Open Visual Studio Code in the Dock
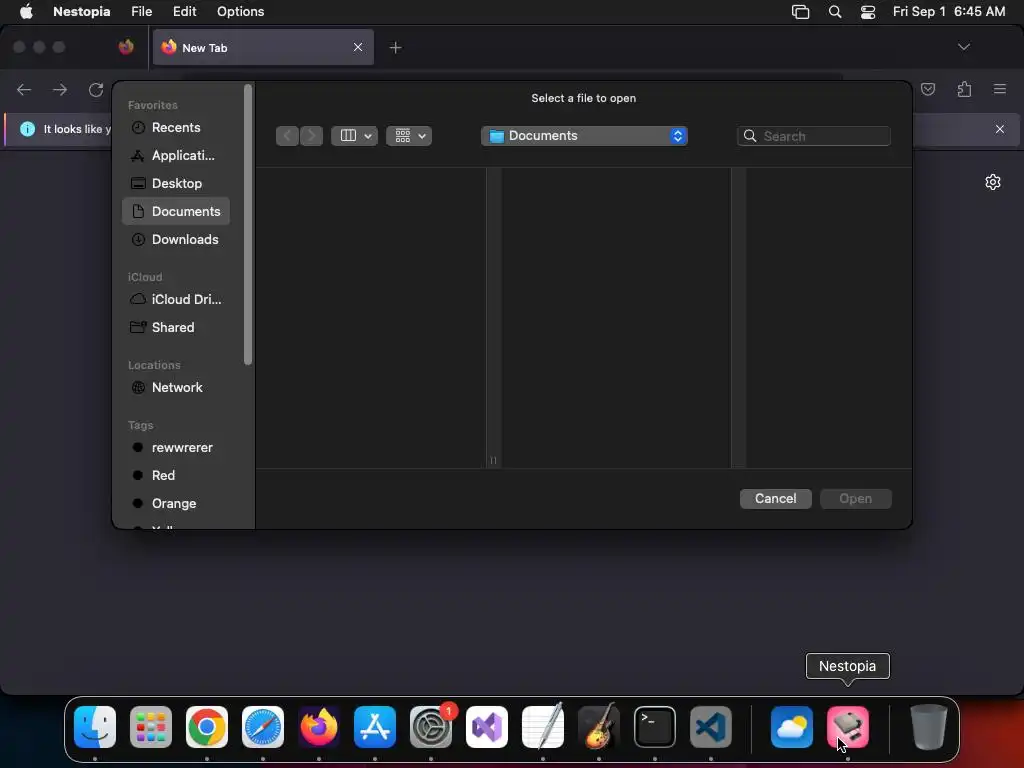 tap(711, 727)
